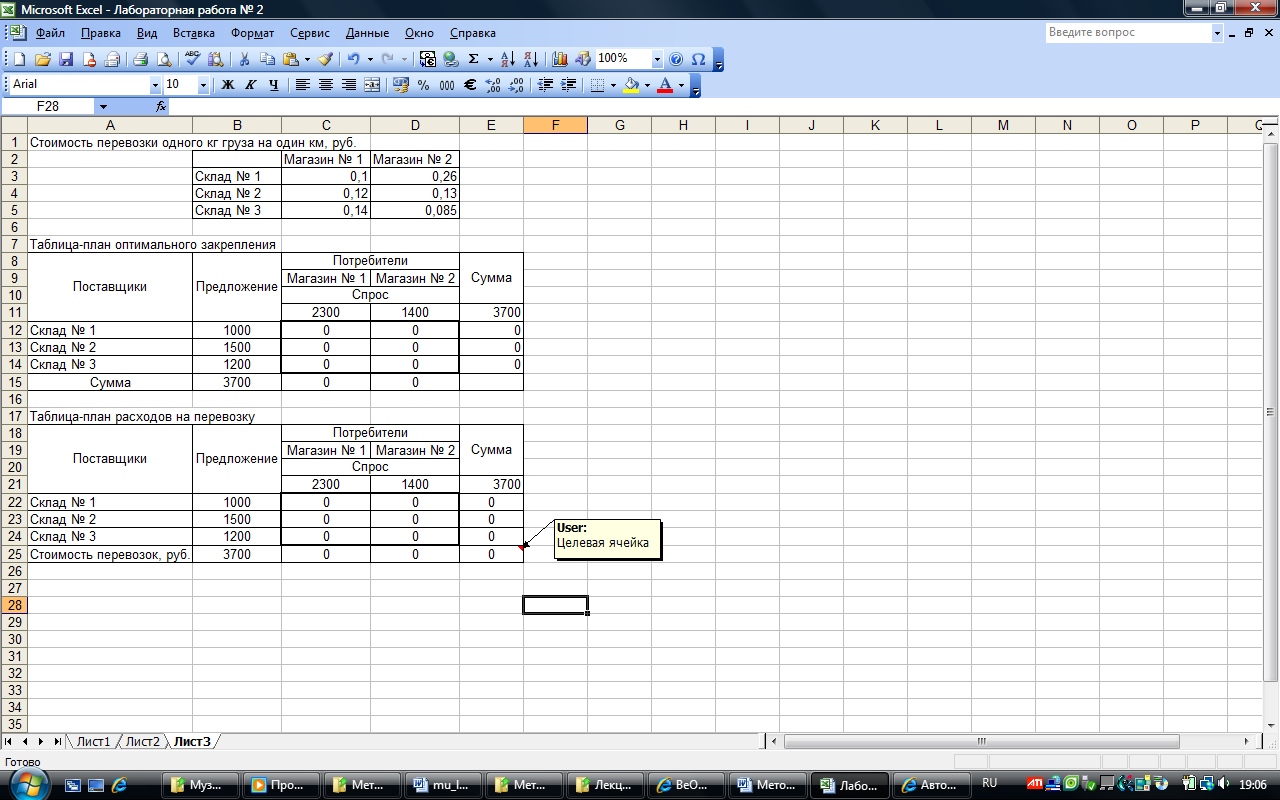Toggle italic formatting (К)
1280x800 pixels.
click(250, 85)
